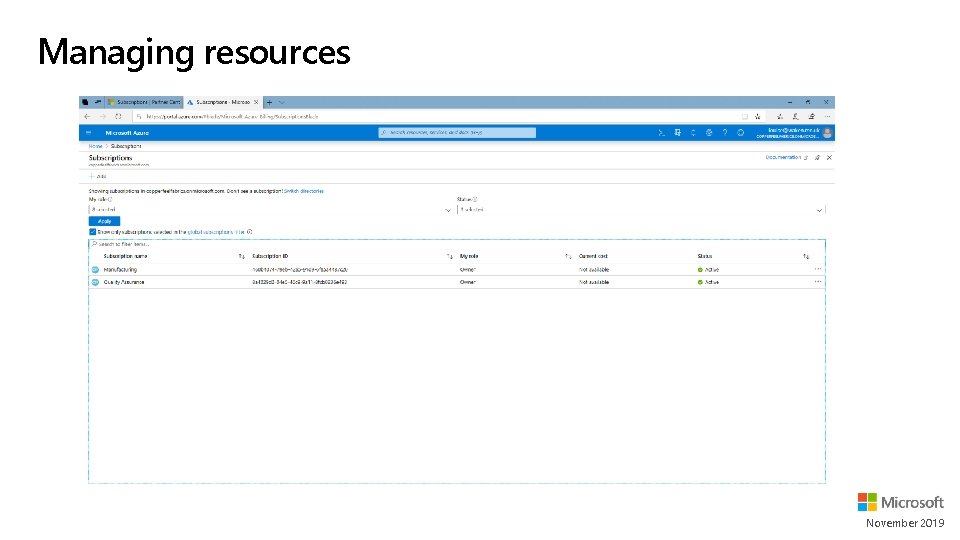Viewport: 960px width, 540px height.
Task: Click the Current cost column header
Action: click(x=593, y=257)
